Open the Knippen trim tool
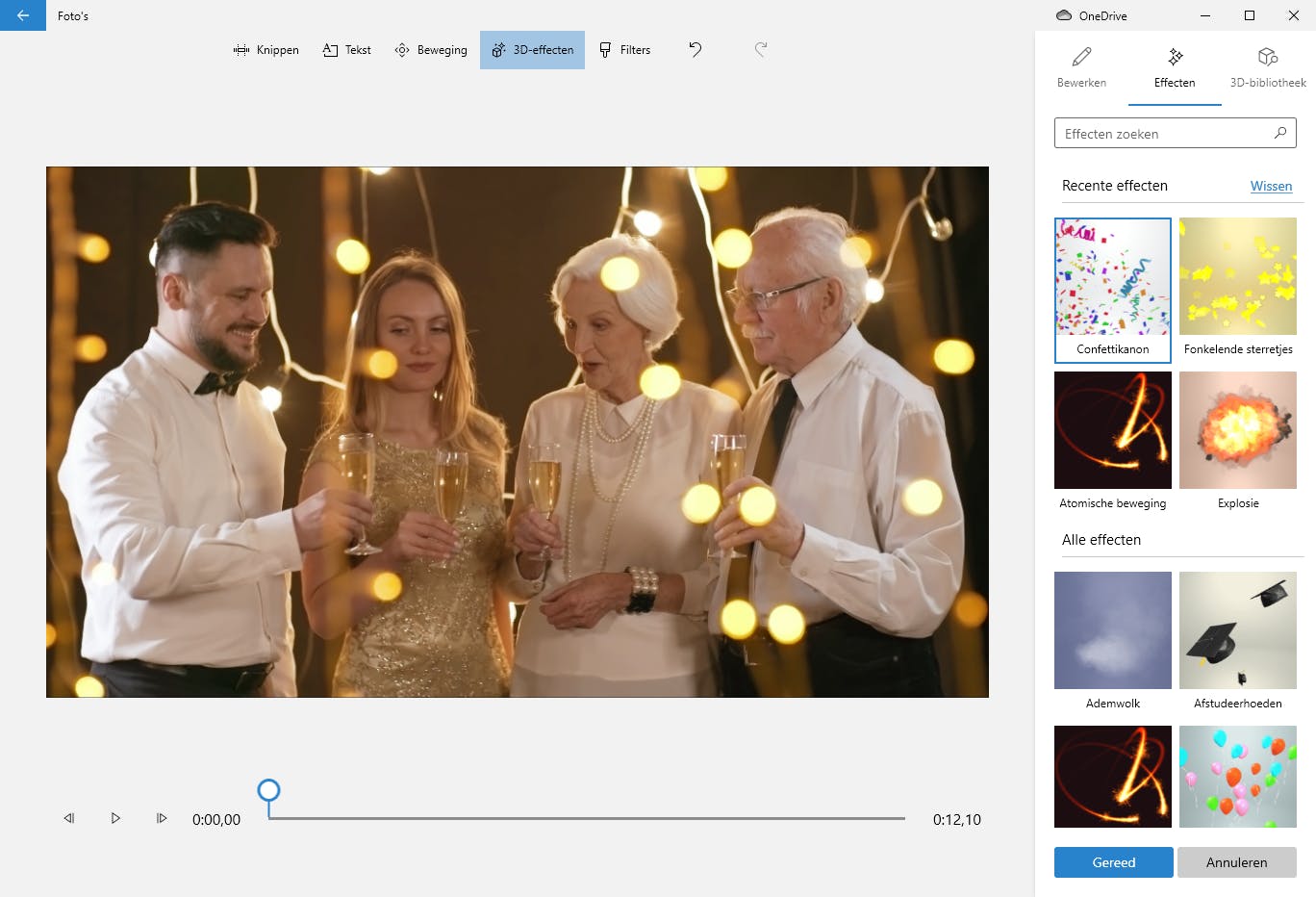1316x897 pixels. click(x=266, y=50)
